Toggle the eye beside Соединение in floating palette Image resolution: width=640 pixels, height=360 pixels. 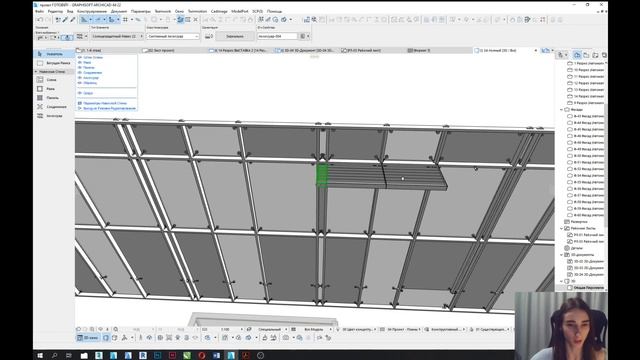click(x=80, y=73)
